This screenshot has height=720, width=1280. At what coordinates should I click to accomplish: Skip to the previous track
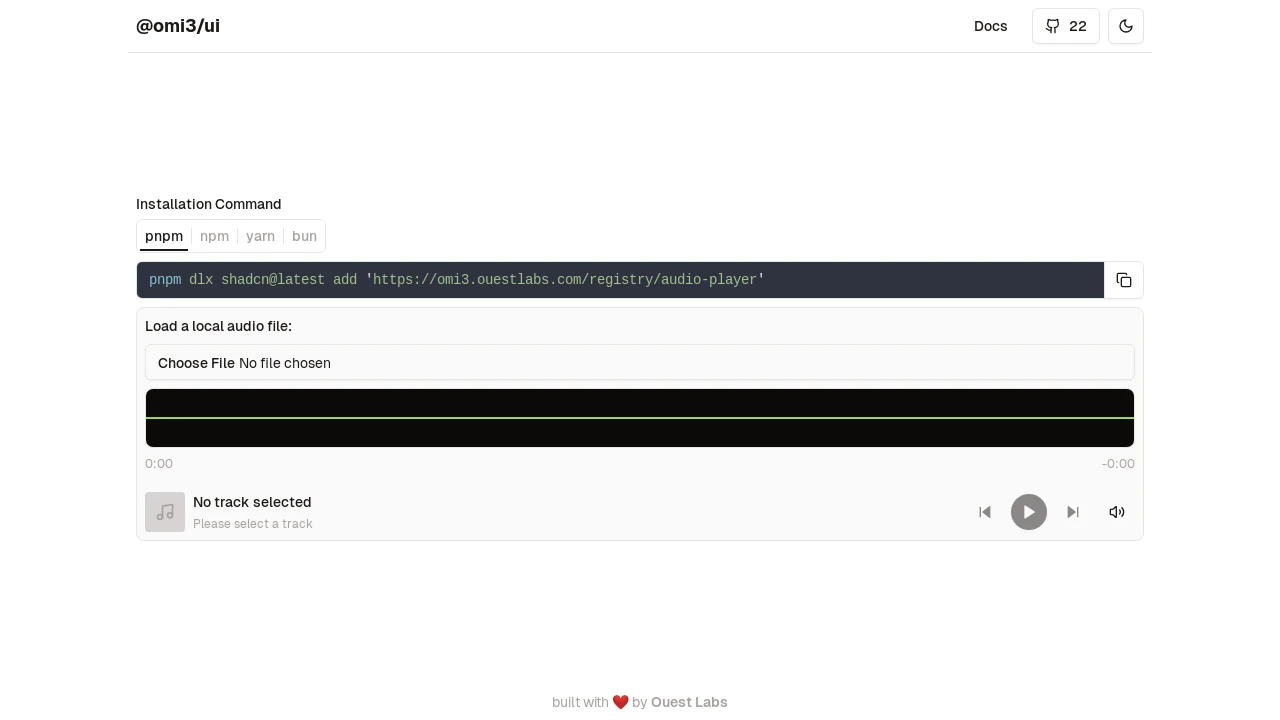pyautogui.click(x=985, y=512)
